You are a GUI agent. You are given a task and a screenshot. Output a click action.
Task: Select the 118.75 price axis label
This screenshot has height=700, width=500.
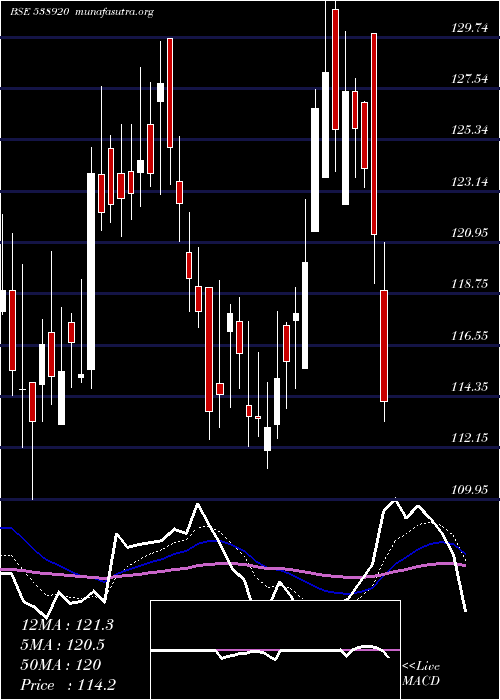(470, 283)
